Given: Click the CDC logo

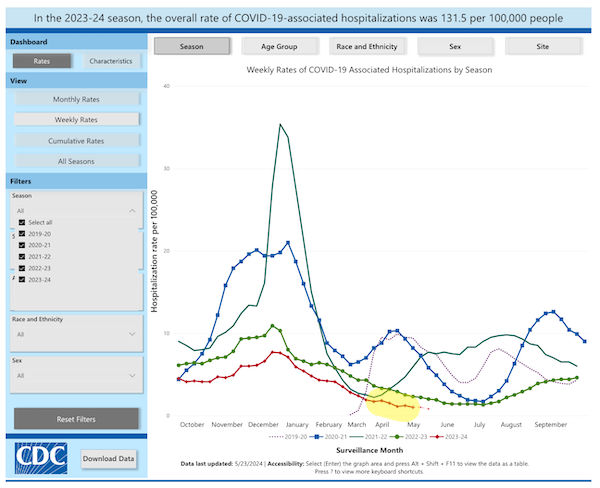Looking at the screenshot, I should click(41, 458).
